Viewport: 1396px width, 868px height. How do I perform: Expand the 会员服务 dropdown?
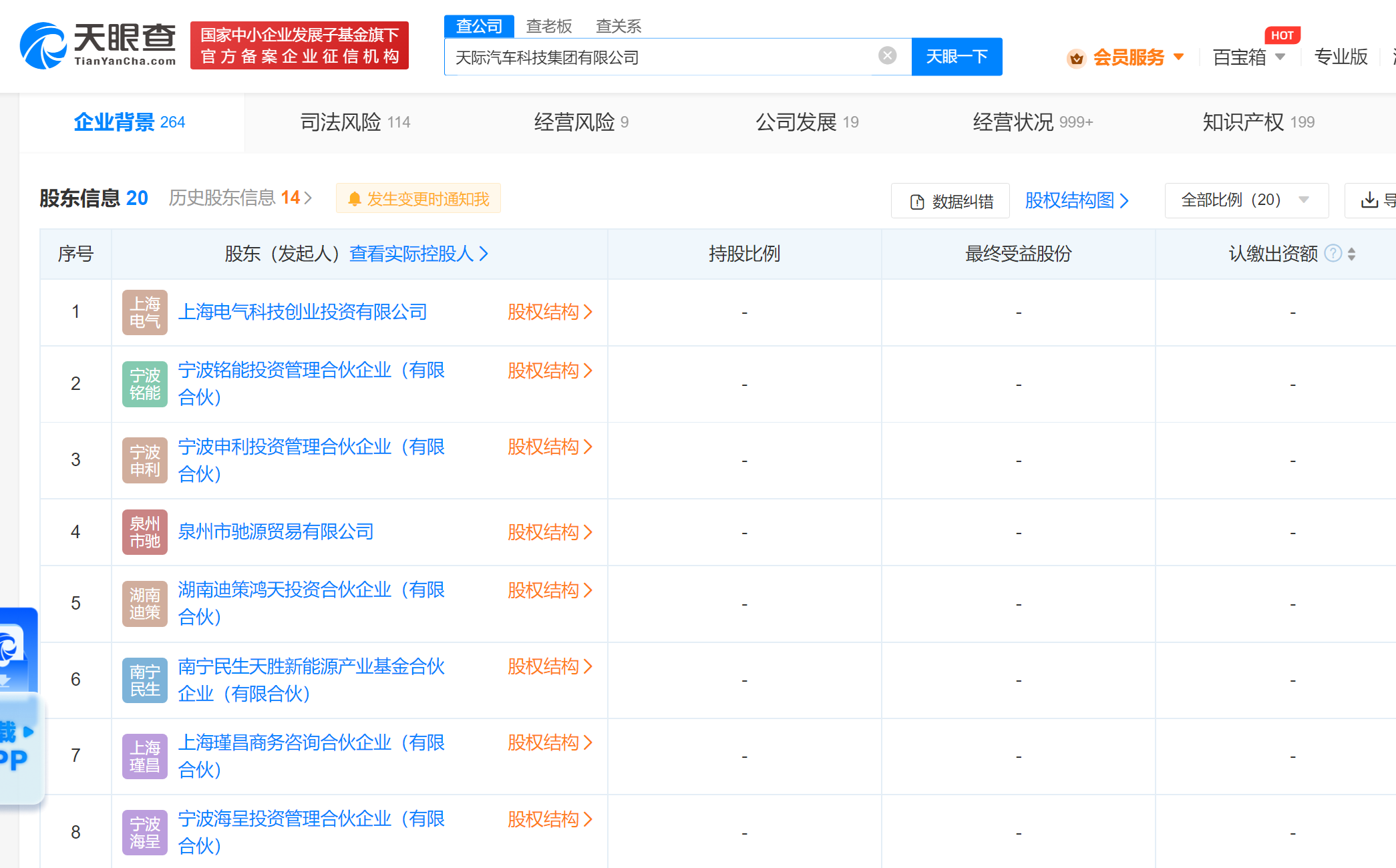[1178, 57]
